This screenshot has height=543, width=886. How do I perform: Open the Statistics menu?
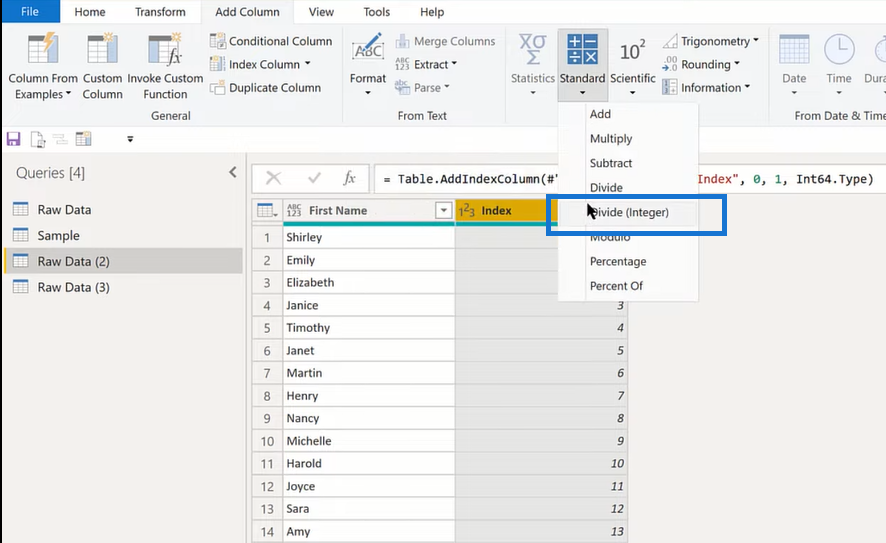(x=533, y=64)
